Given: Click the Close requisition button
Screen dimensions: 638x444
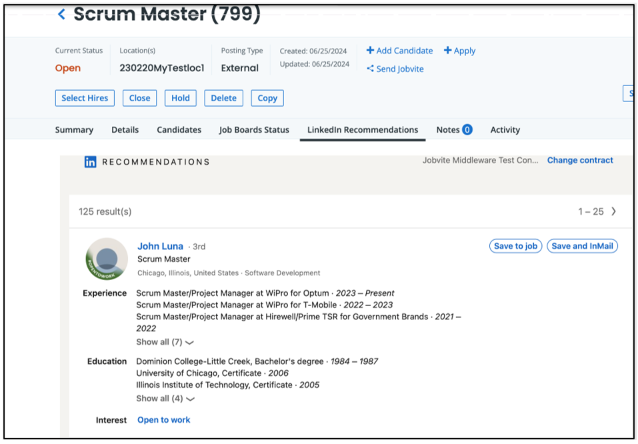Looking at the screenshot, I should [140, 98].
